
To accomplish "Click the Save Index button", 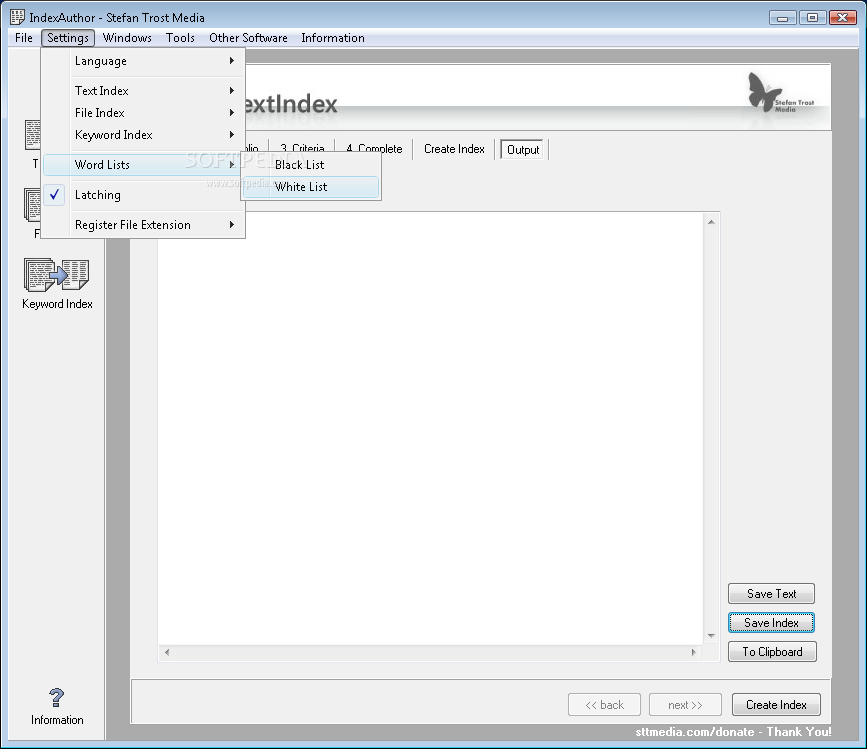I will [771, 622].
